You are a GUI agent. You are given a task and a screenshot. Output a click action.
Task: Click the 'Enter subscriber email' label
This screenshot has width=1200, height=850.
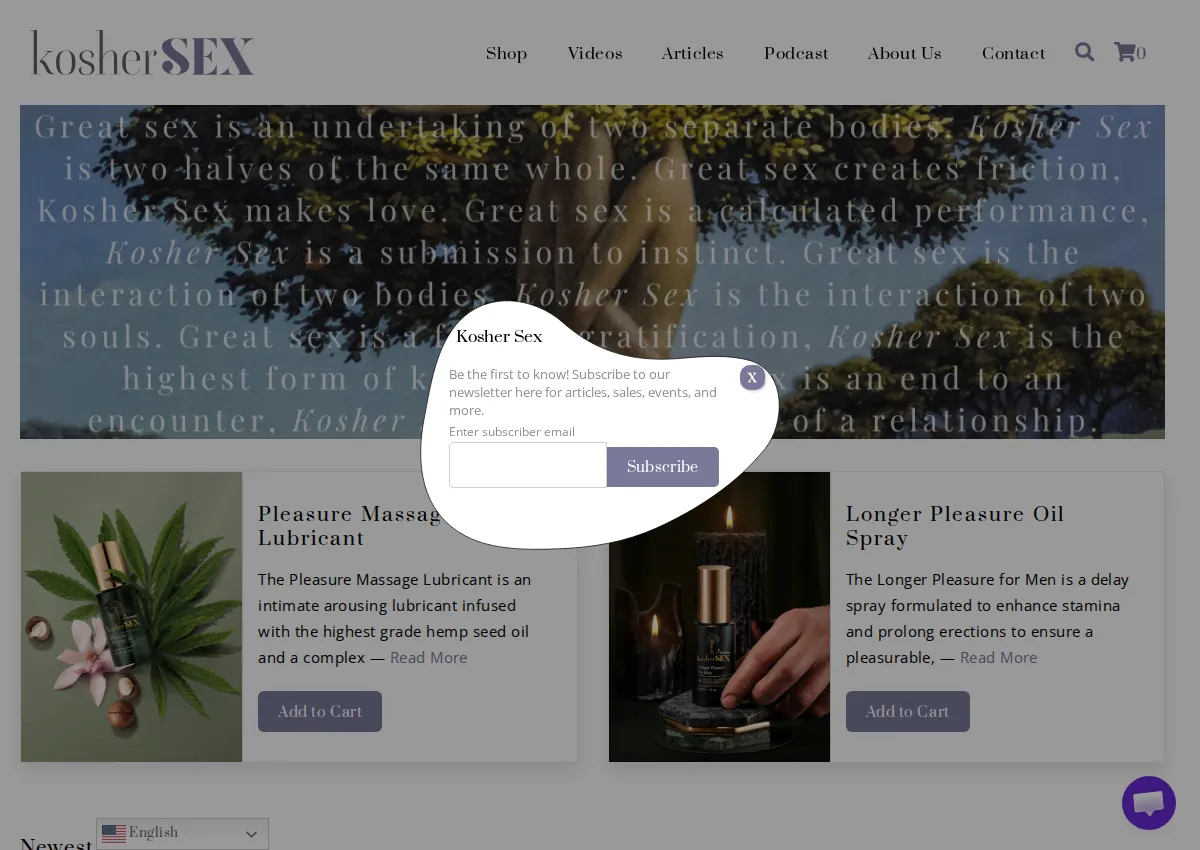pos(512,432)
